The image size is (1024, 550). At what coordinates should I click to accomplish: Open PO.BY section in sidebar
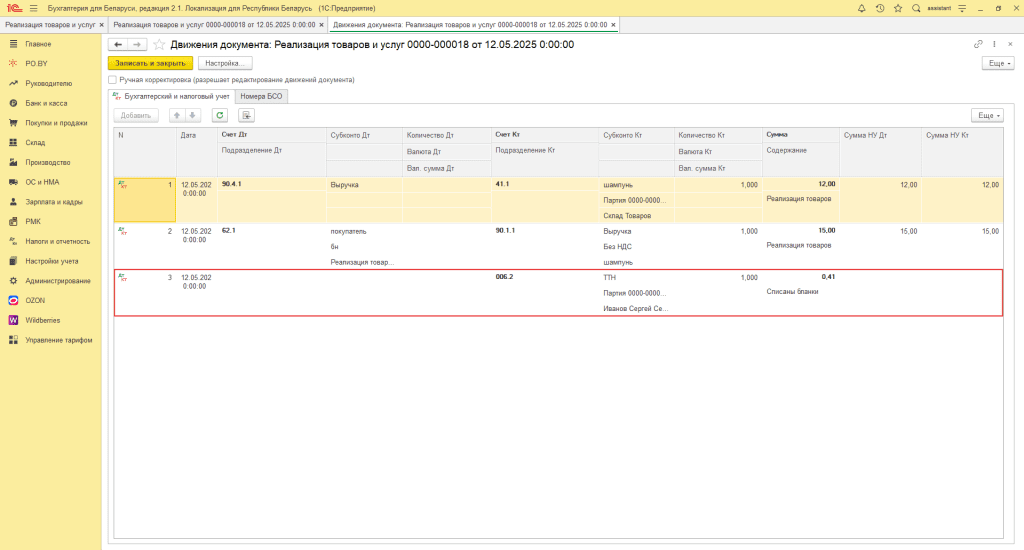37,63
